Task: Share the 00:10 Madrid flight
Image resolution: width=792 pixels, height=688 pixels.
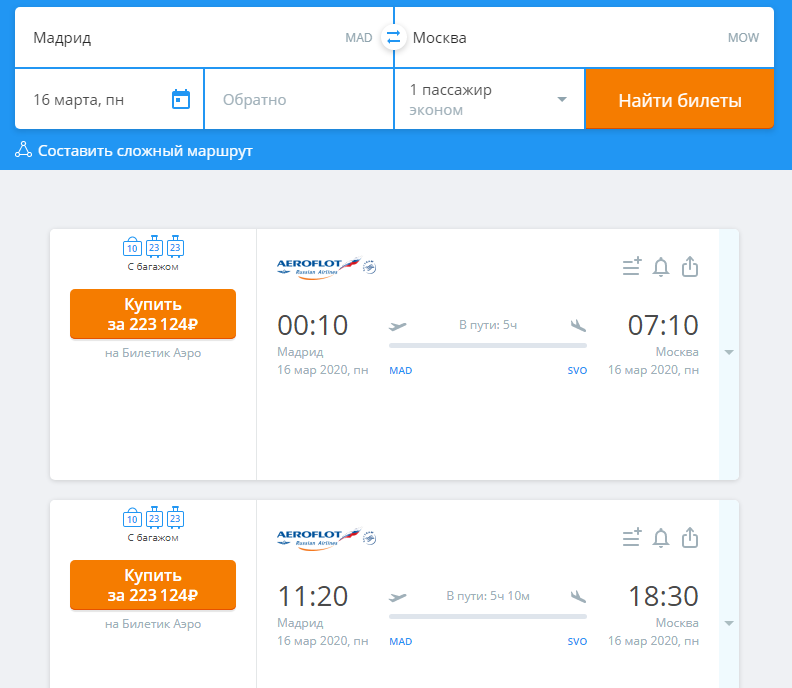Action: 690,267
